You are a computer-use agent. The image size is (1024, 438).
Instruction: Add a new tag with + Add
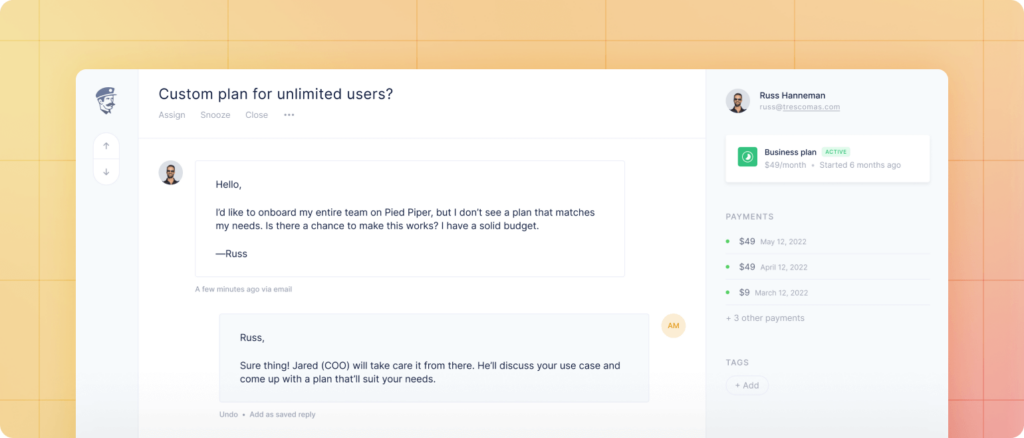[747, 385]
